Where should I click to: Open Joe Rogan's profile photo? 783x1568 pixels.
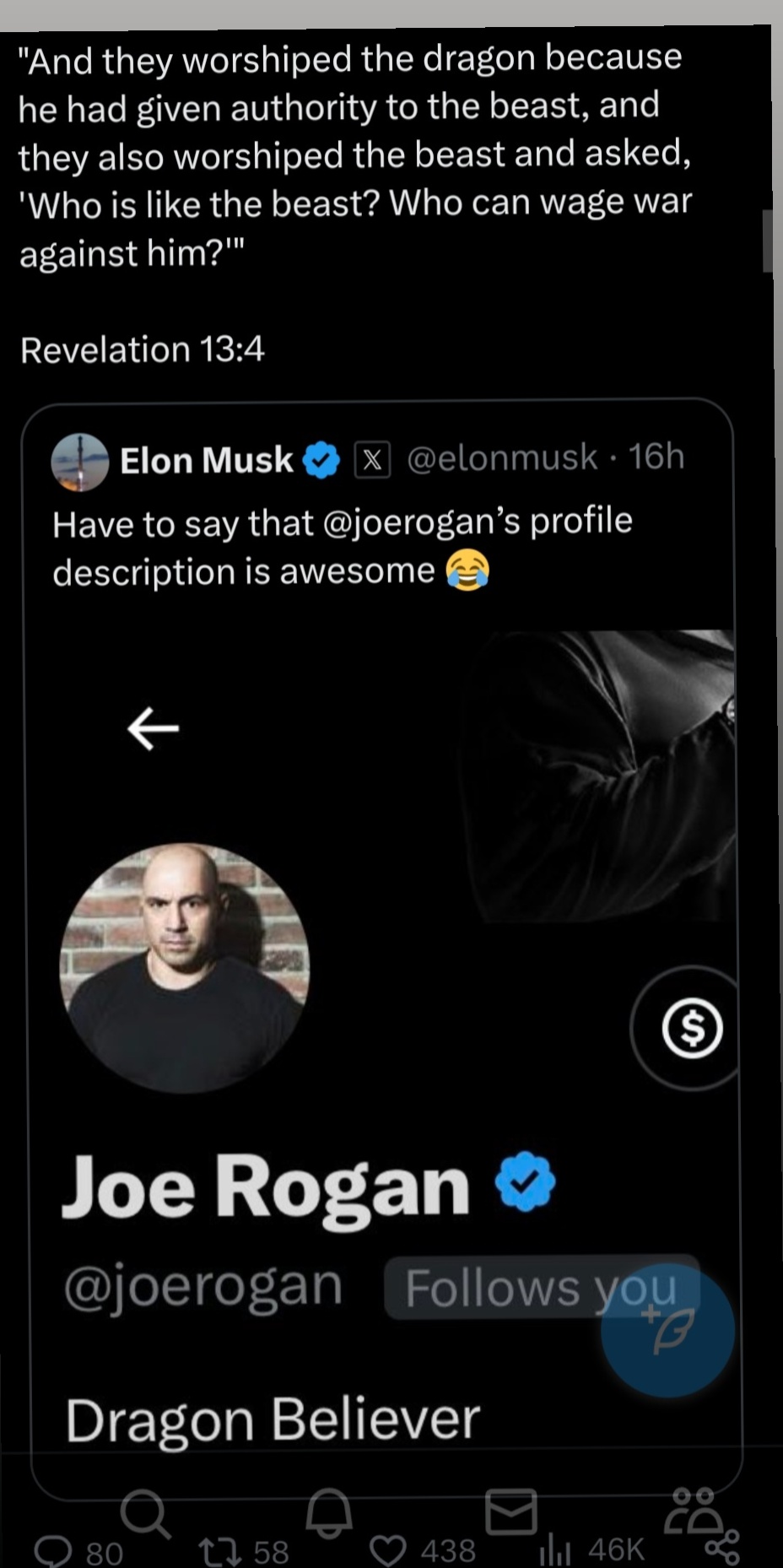coord(184,968)
